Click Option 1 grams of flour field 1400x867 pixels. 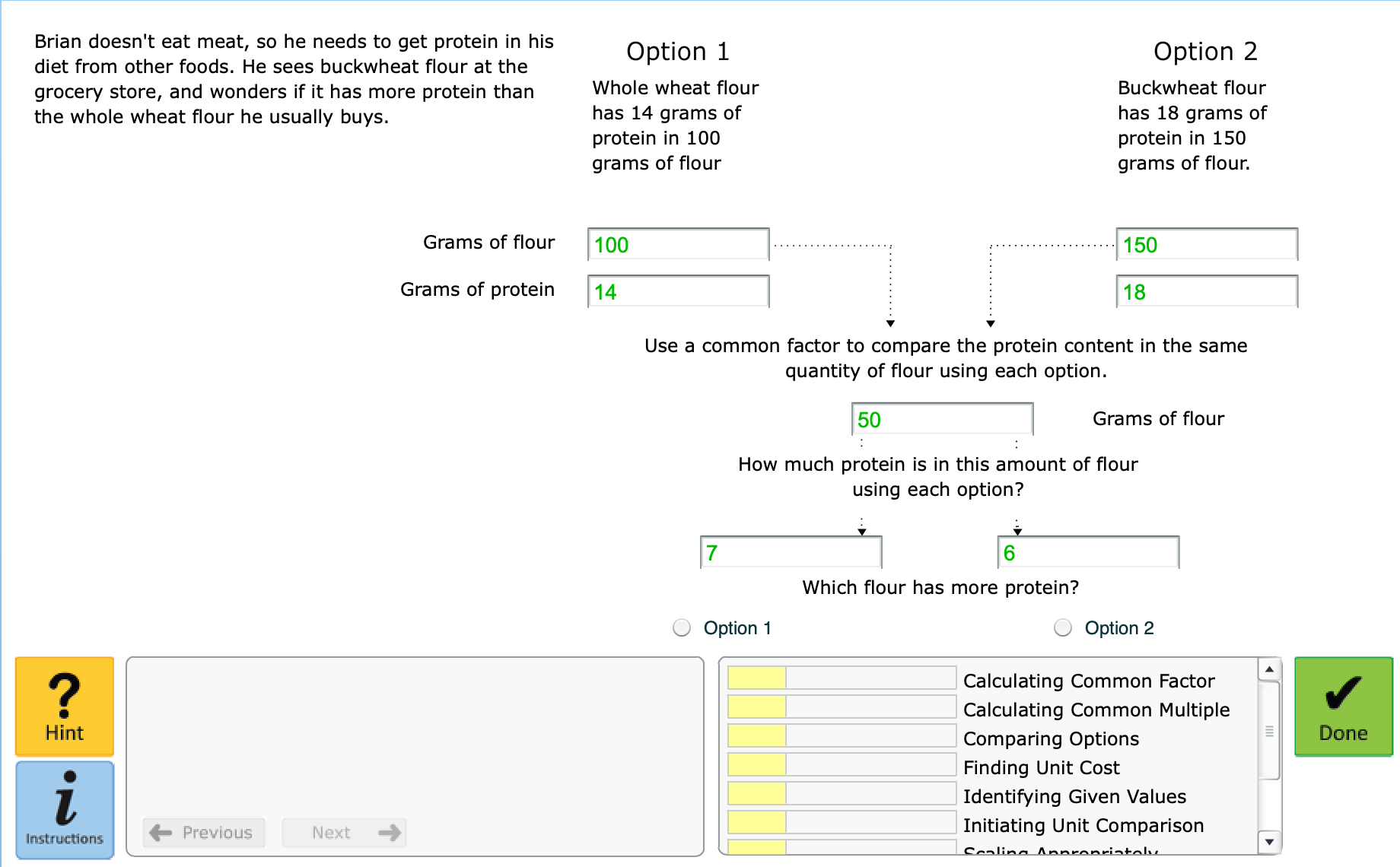(x=679, y=244)
